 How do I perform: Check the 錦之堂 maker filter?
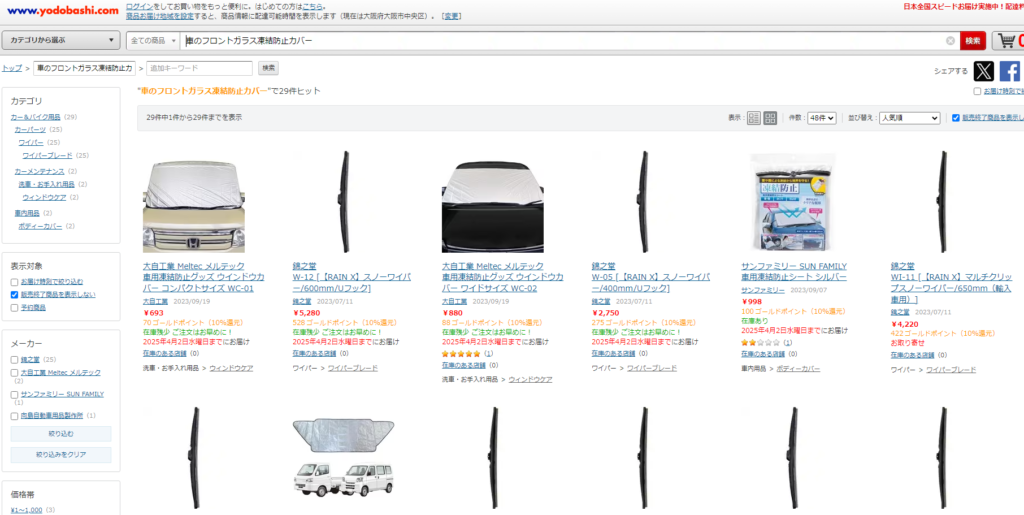(14, 360)
